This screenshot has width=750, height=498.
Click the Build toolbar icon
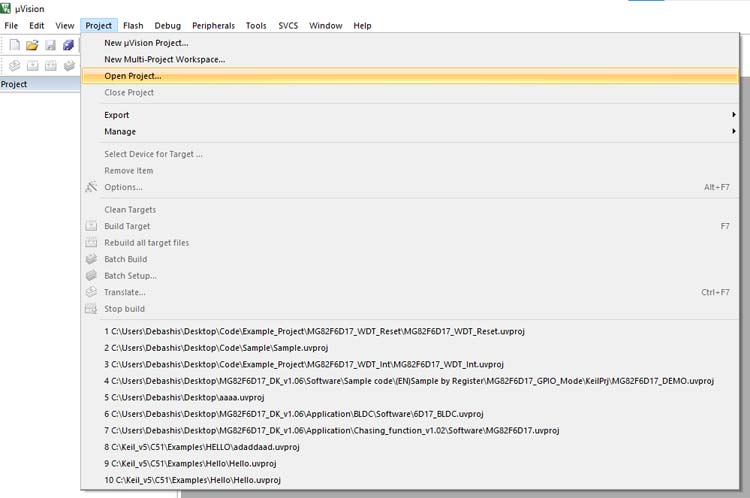[x=33, y=65]
